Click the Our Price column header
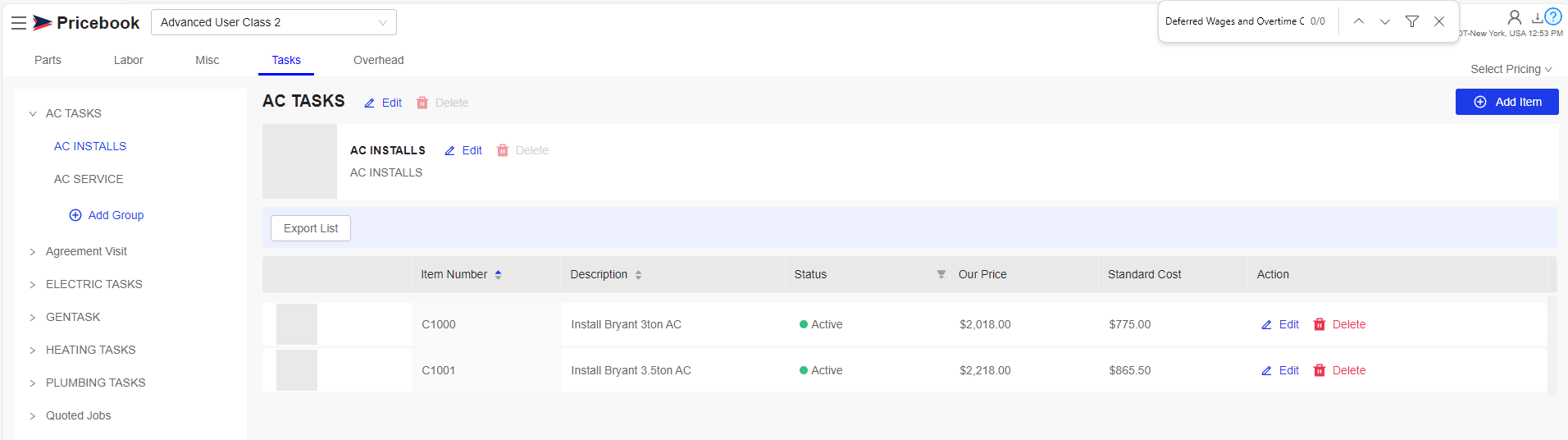This screenshot has width=1568, height=440. pyautogui.click(x=982, y=274)
